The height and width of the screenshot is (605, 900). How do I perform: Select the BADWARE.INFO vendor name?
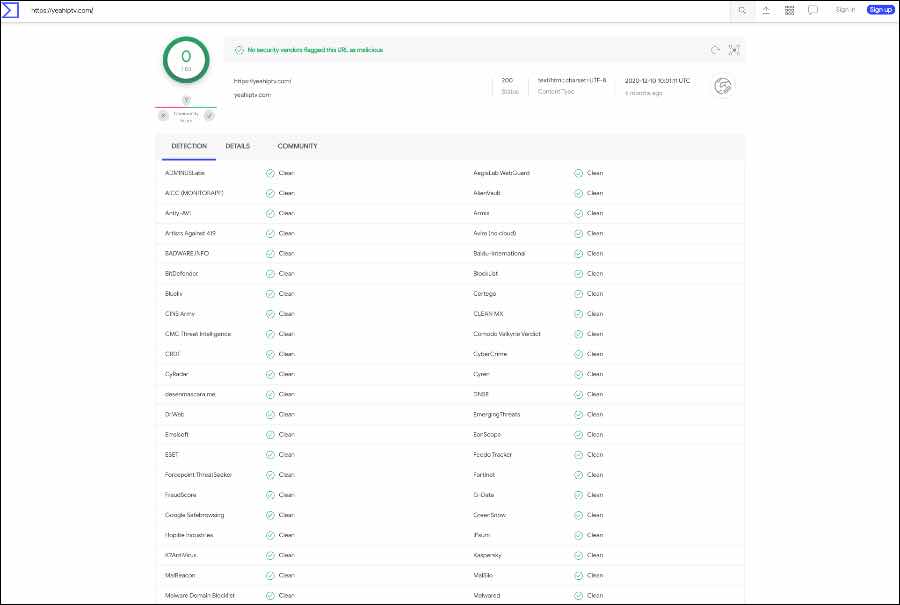point(187,253)
